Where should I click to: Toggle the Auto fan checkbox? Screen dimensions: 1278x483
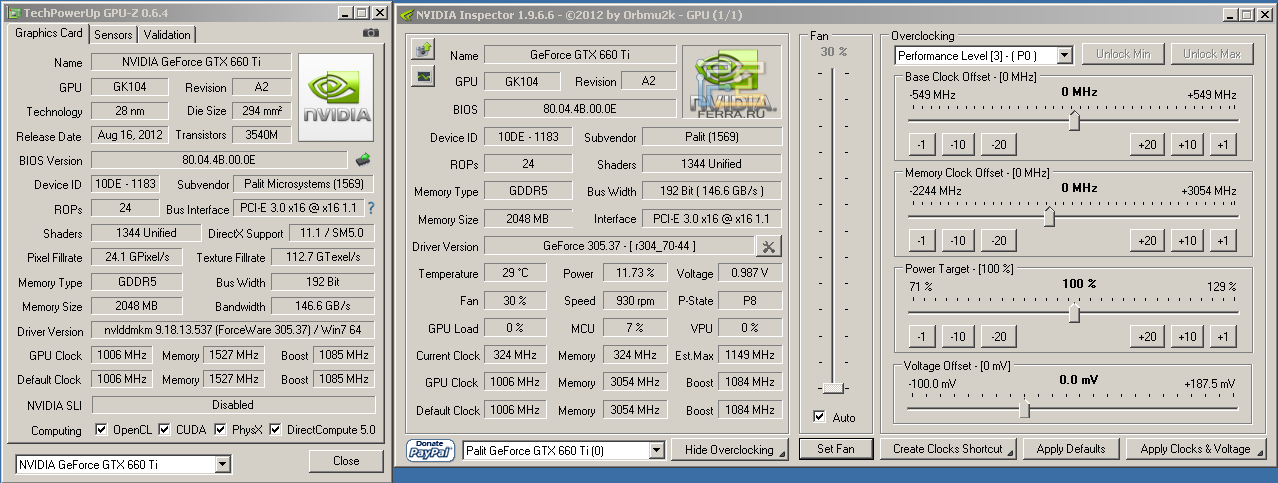pyautogui.click(x=820, y=417)
